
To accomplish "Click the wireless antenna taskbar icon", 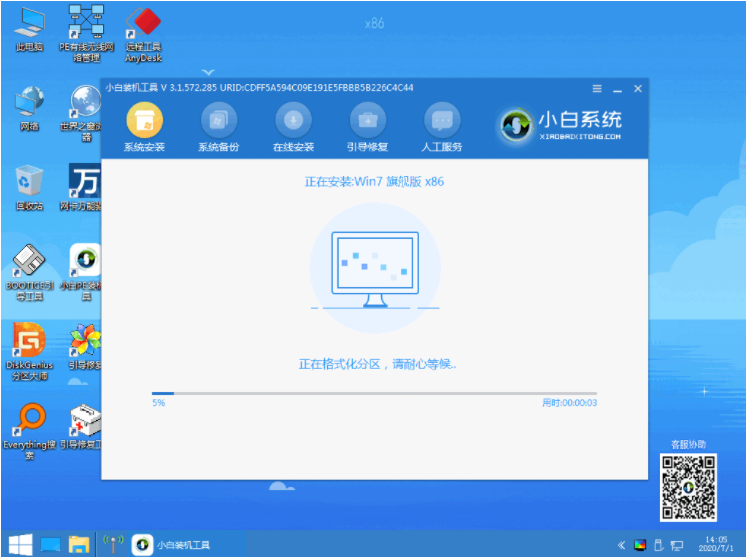I will click(113, 544).
